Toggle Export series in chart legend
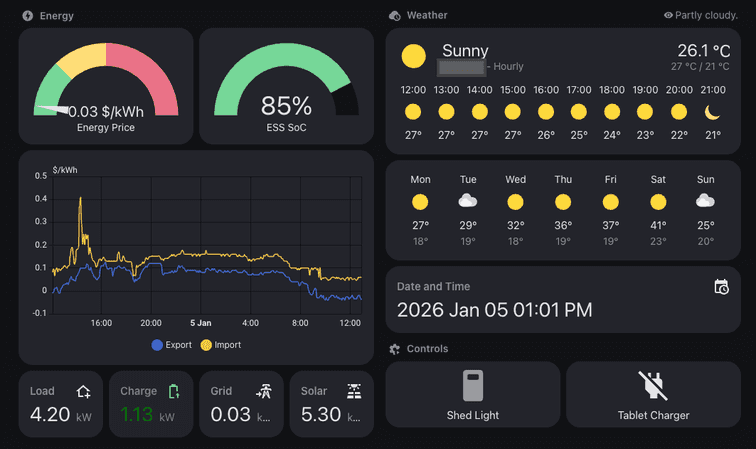Screen dimensions: 756x449 point(172,345)
